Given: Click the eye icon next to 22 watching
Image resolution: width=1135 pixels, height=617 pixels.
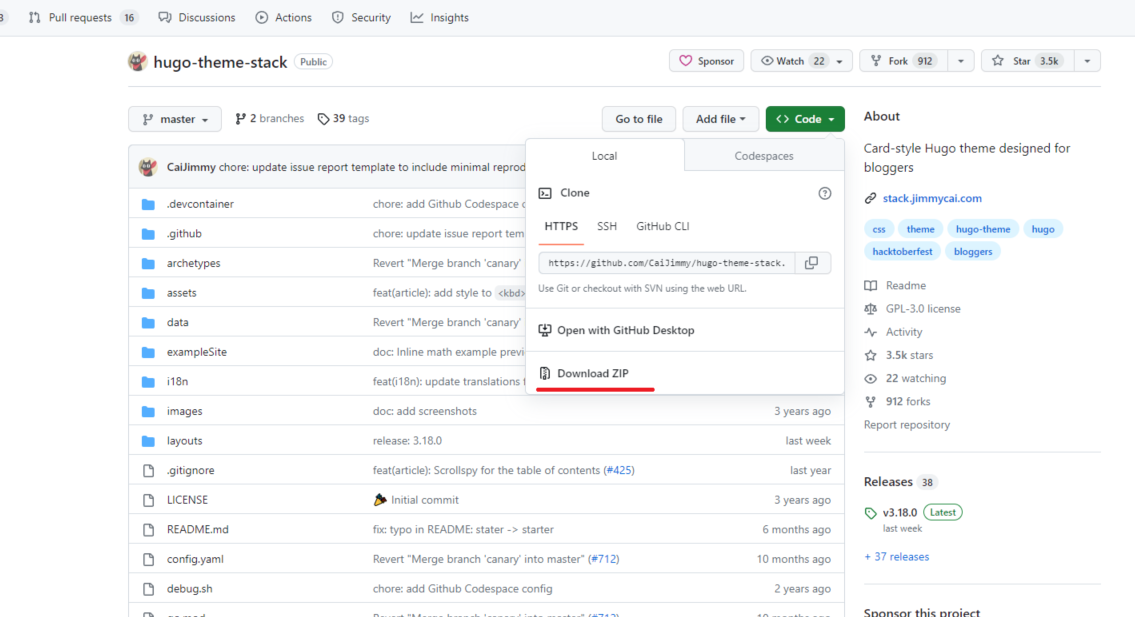Looking at the screenshot, I should click(871, 379).
